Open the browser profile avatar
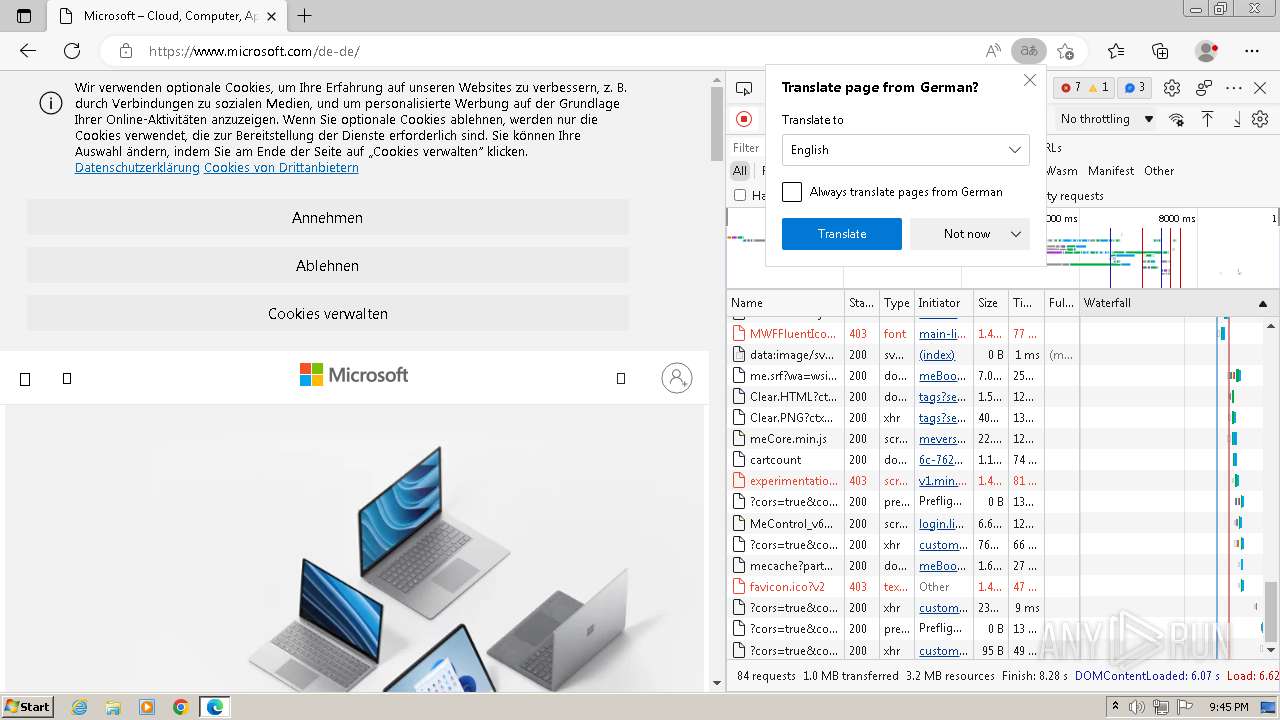 (1207, 51)
